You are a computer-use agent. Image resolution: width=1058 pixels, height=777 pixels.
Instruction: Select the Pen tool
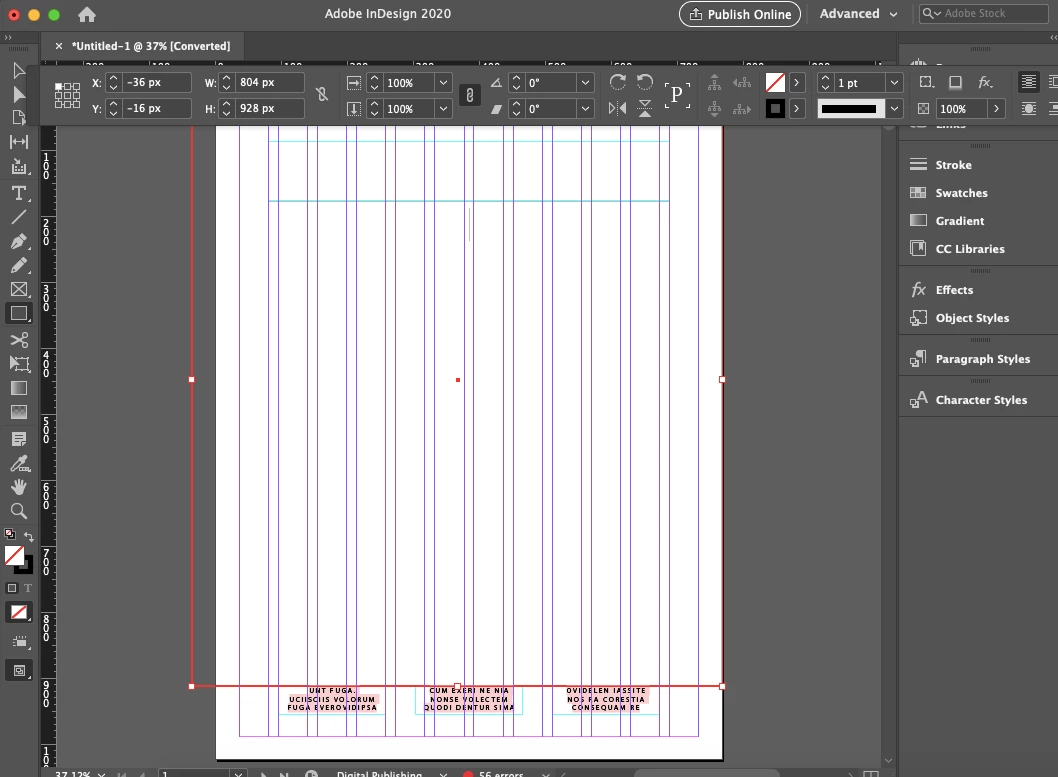(19, 241)
